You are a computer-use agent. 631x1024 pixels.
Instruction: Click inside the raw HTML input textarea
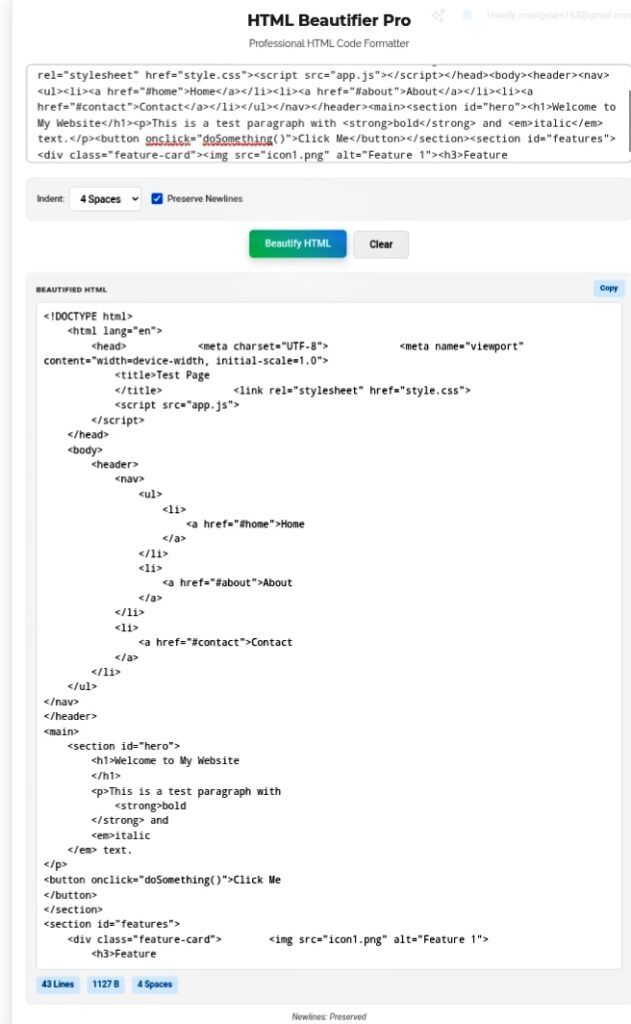(327, 114)
